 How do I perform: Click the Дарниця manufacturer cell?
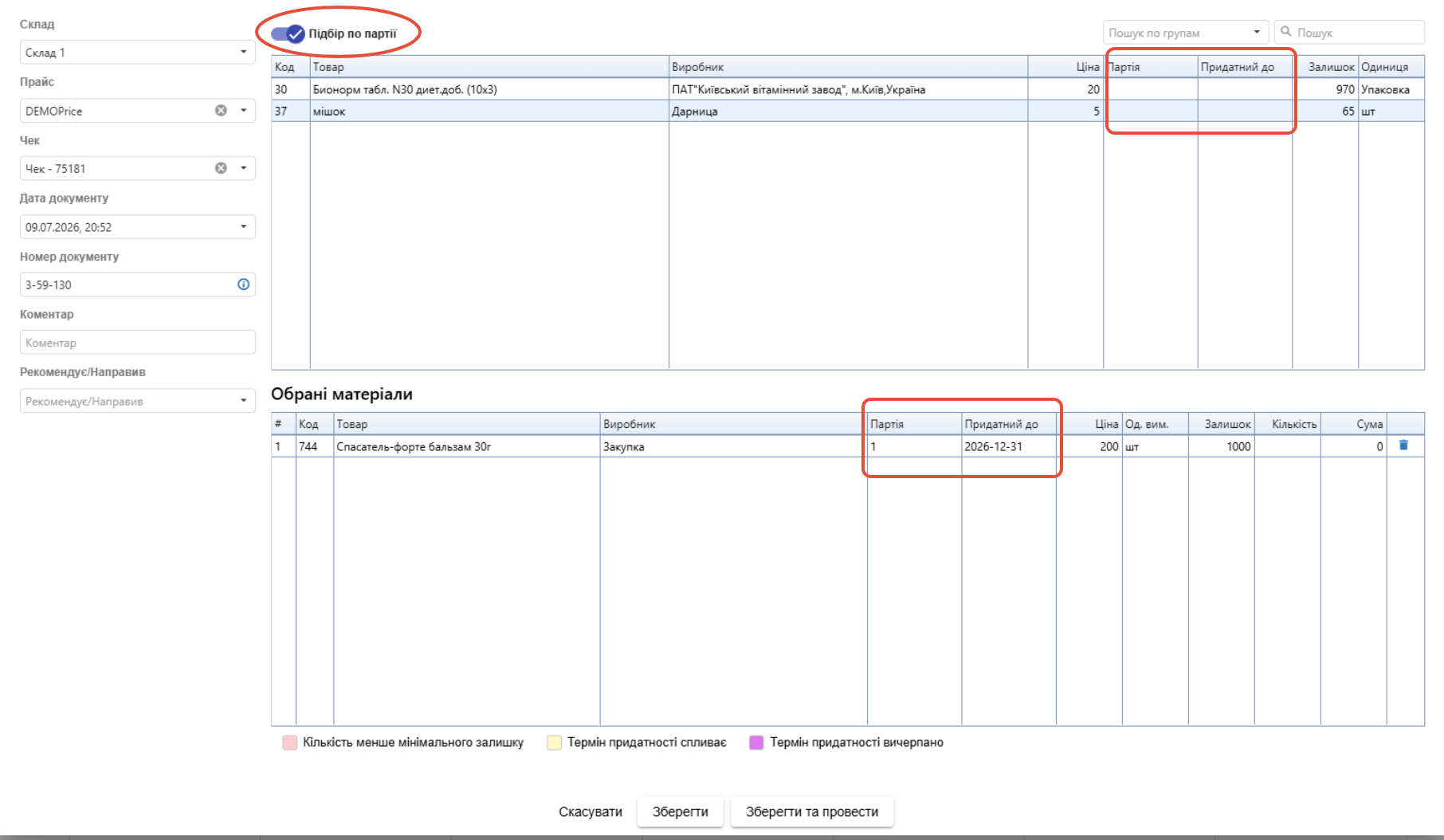tap(848, 112)
